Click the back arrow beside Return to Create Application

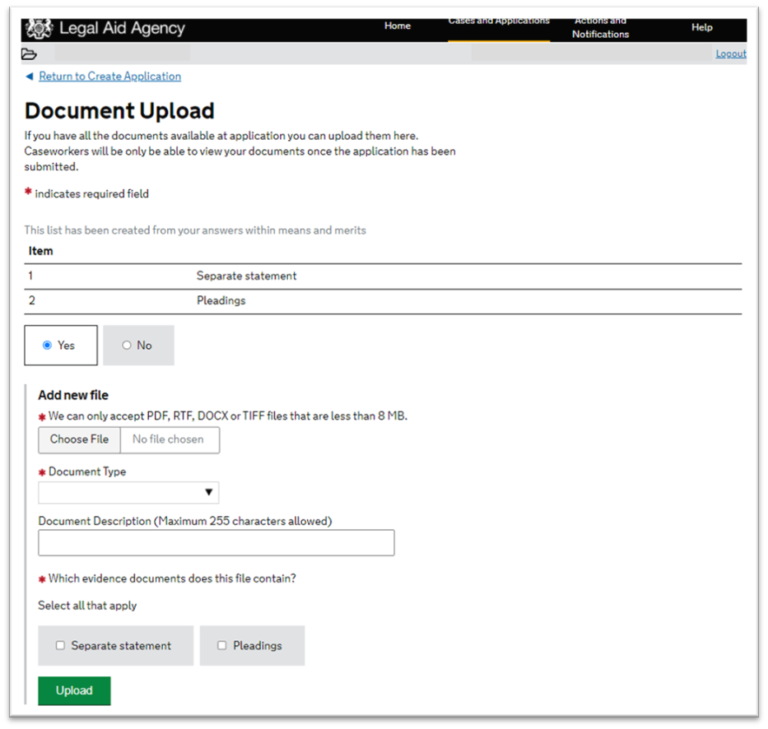click(x=29, y=76)
